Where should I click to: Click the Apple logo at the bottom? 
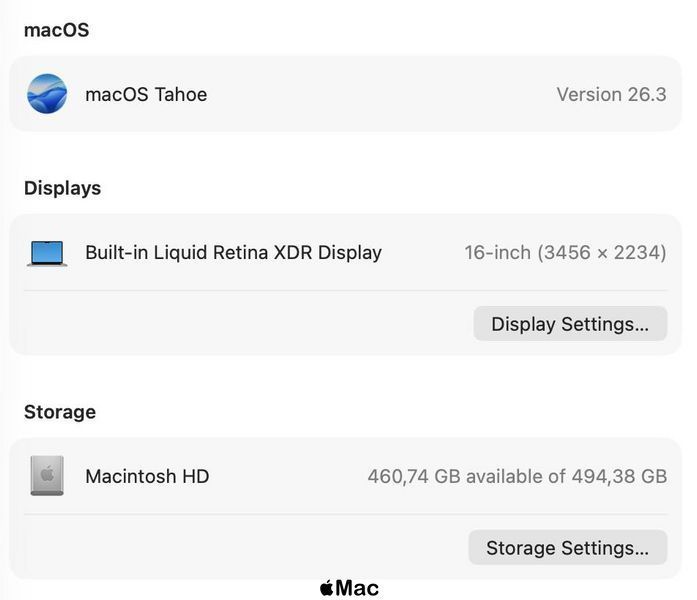pyautogui.click(x=327, y=588)
